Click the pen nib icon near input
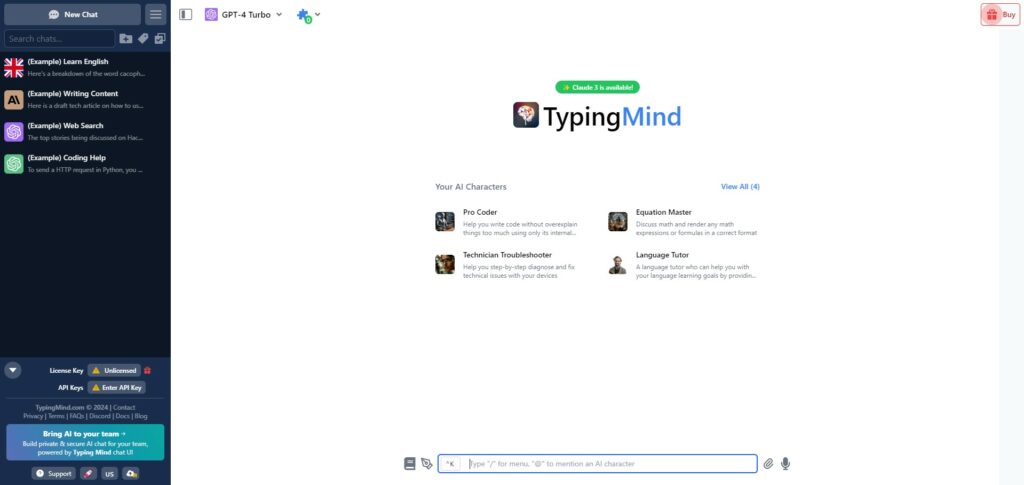The height and width of the screenshot is (485, 1024). (x=426, y=463)
